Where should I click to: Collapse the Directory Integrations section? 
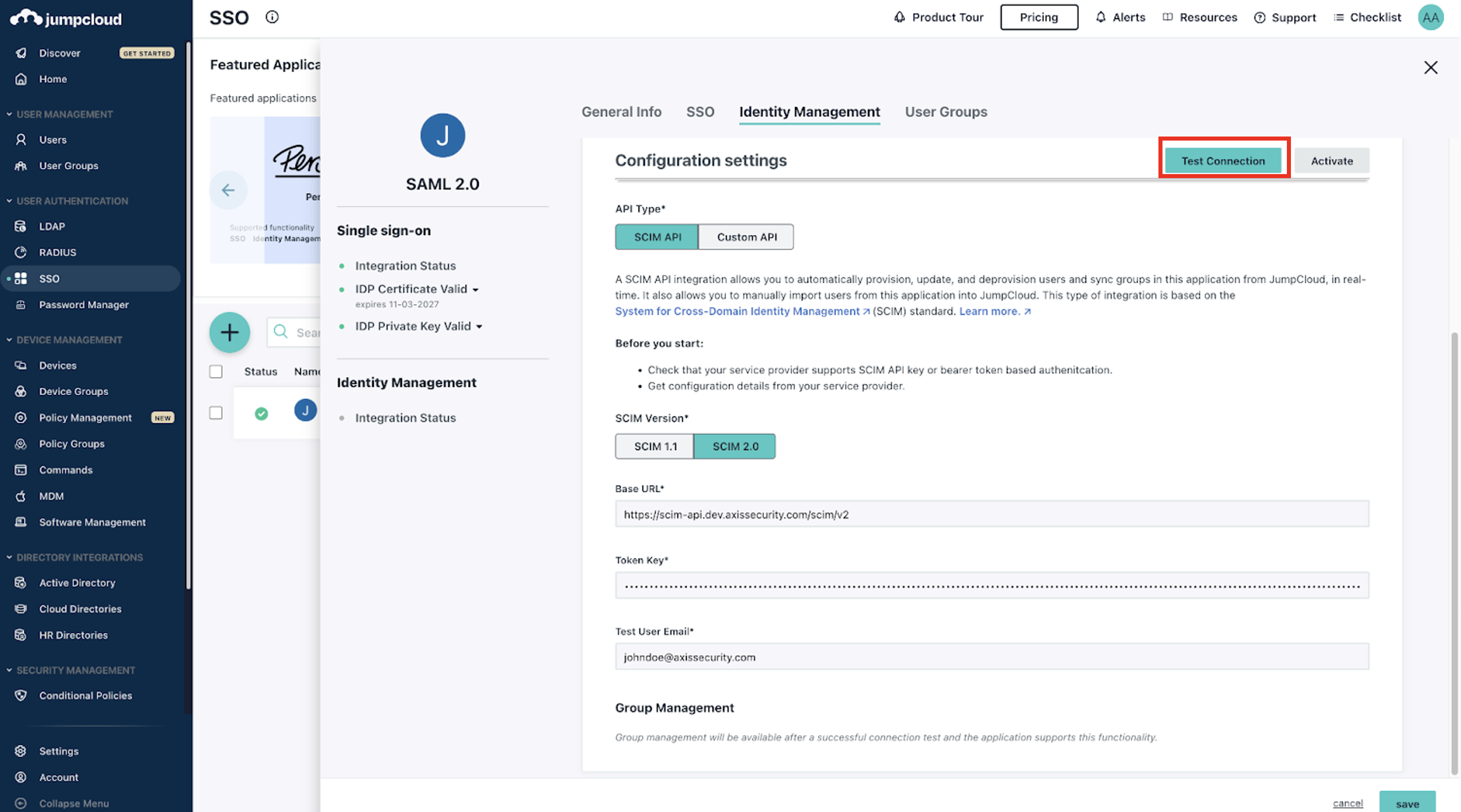(x=10, y=557)
